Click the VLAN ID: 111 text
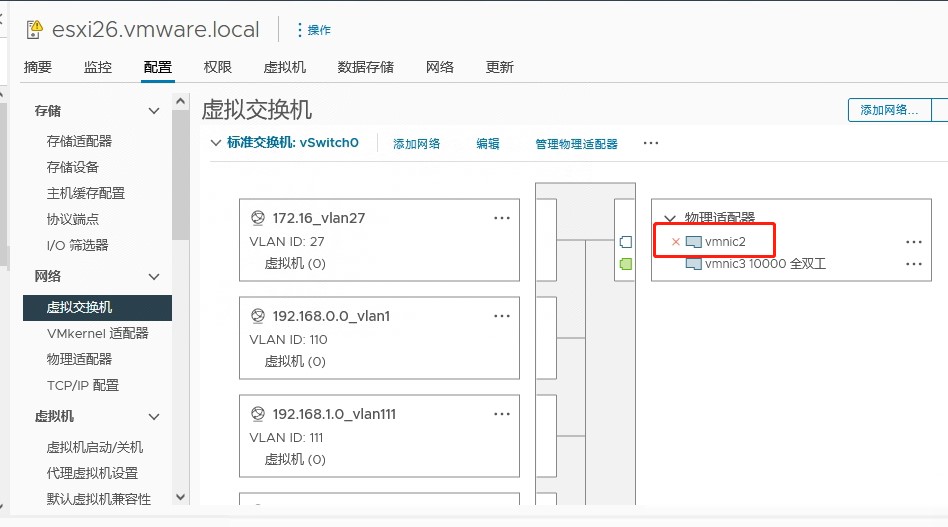 coord(286,438)
